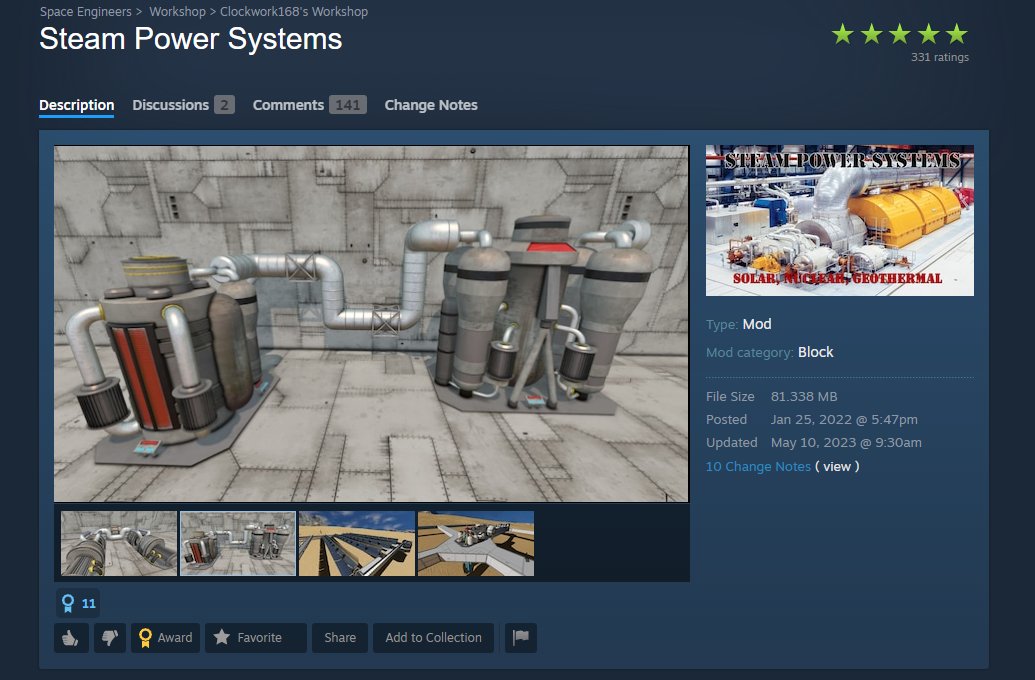Click the Comments count badge 141
The height and width of the screenshot is (680, 1035).
click(348, 105)
